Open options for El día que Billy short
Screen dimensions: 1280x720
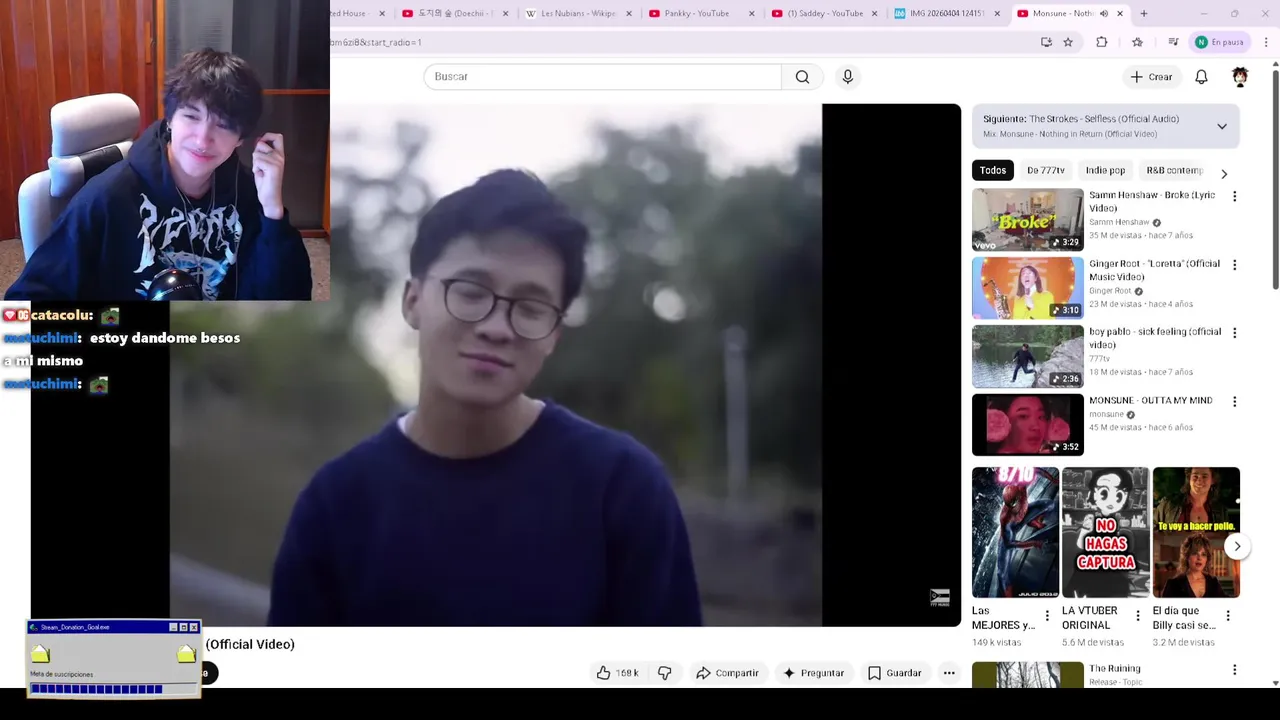pyautogui.click(x=1228, y=616)
